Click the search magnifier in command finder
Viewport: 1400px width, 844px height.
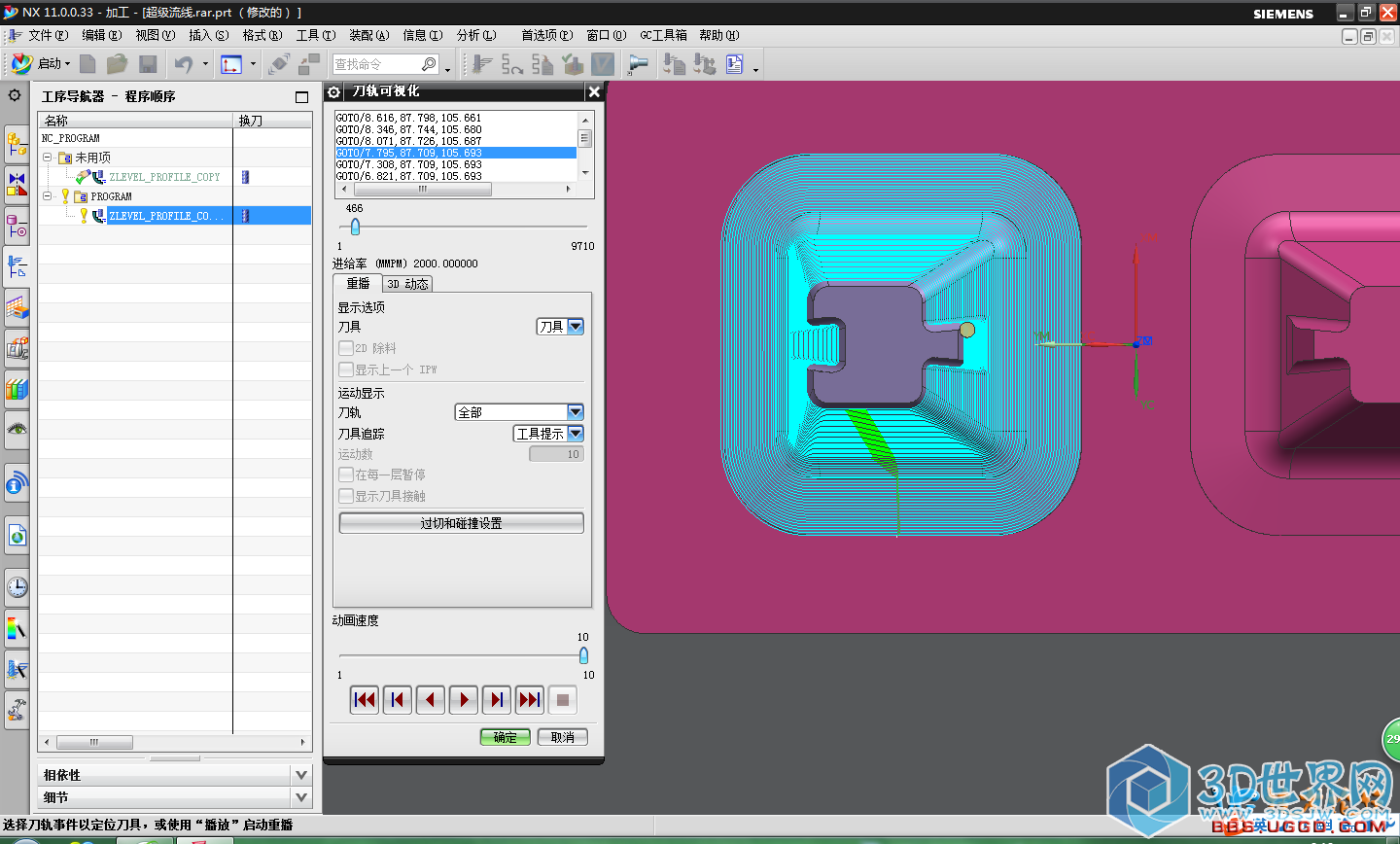(x=429, y=64)
